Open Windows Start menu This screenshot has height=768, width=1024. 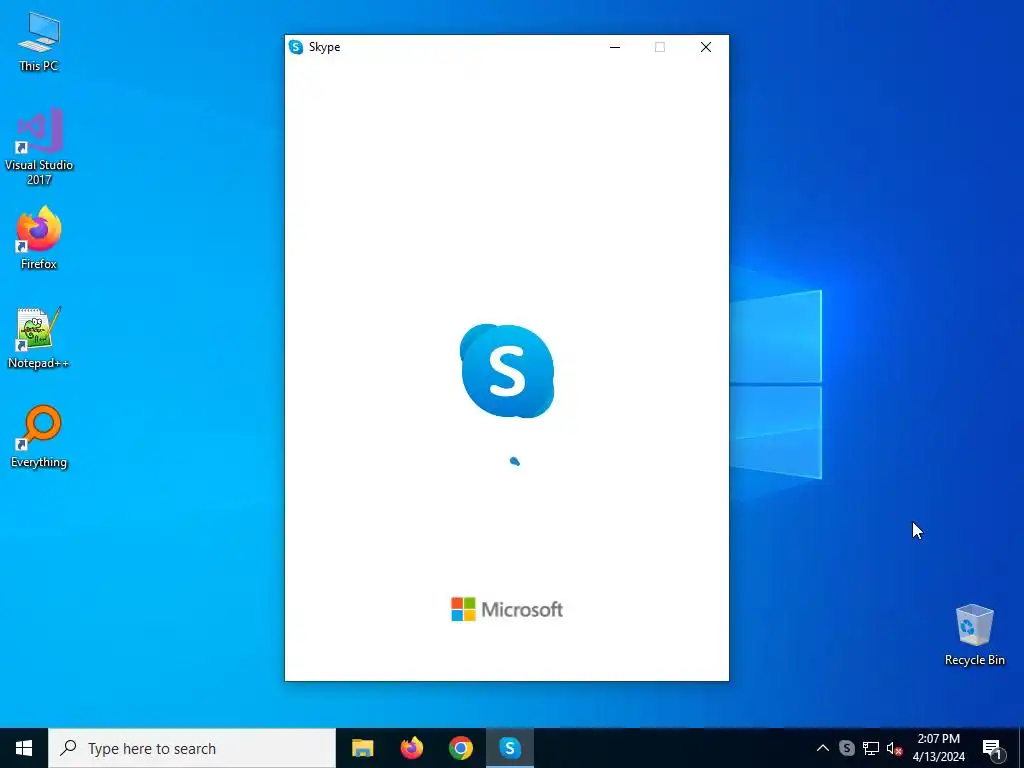(24, 748)
